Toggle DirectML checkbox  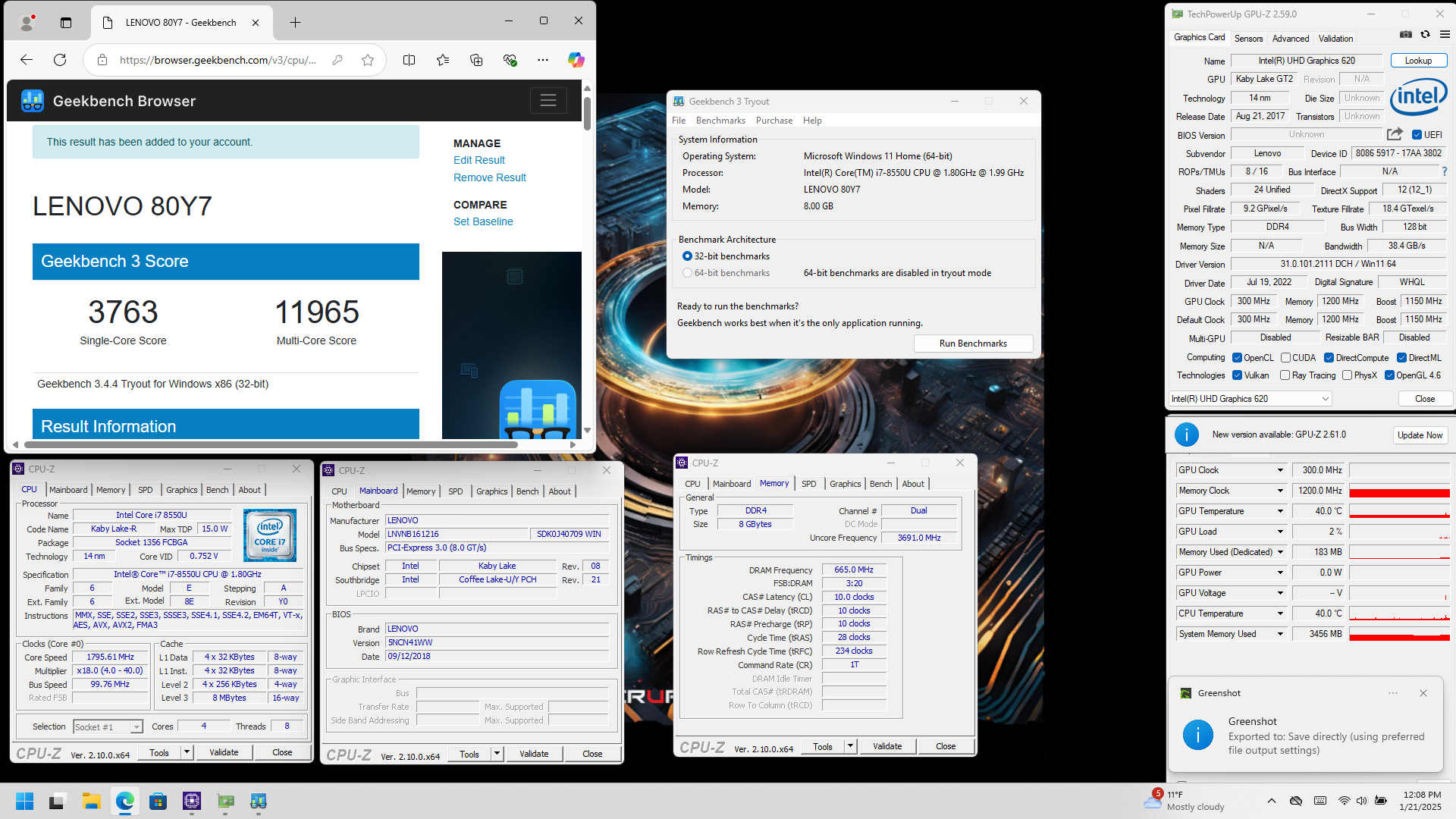[x=1401, y=358]
